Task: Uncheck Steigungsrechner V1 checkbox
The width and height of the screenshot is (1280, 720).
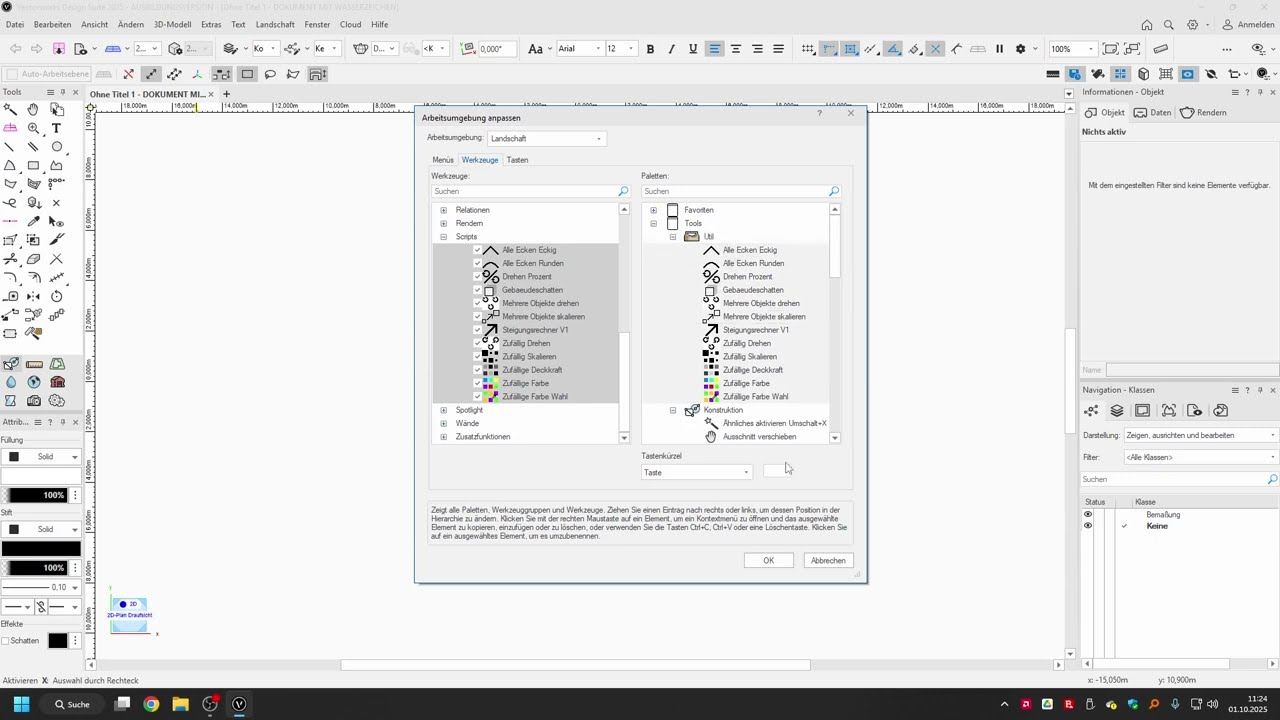Action: pos(477,330)
